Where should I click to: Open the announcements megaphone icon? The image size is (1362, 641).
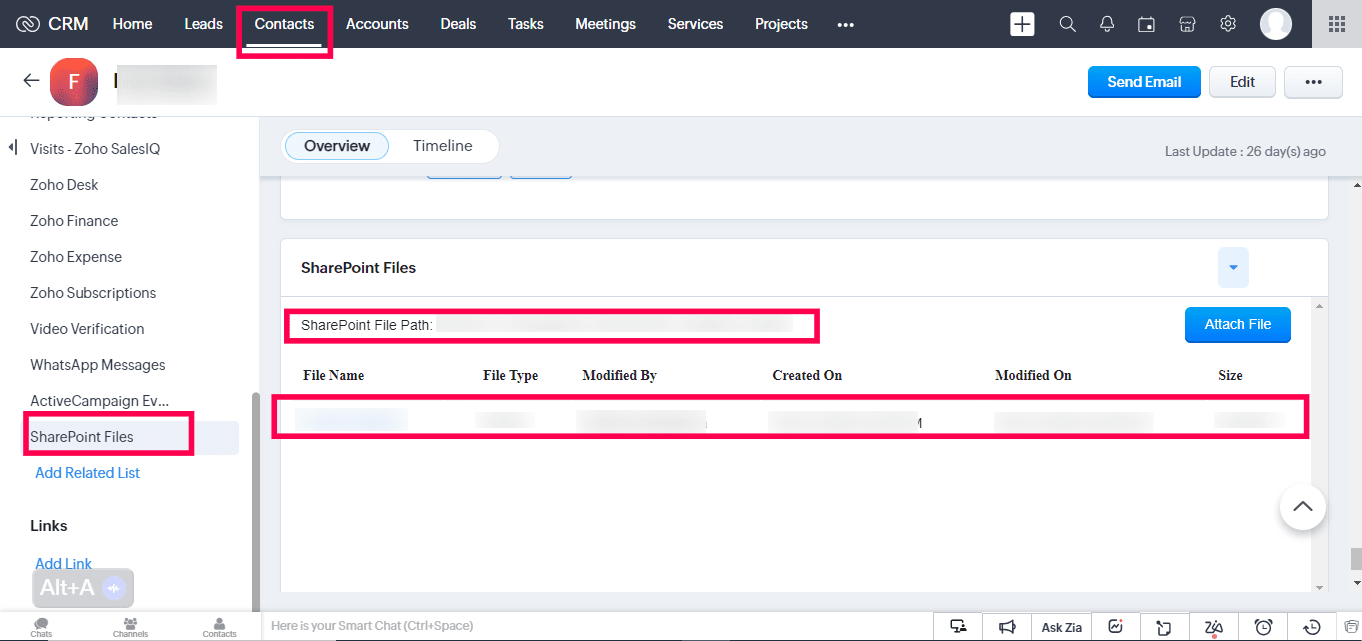point(1007,627)
